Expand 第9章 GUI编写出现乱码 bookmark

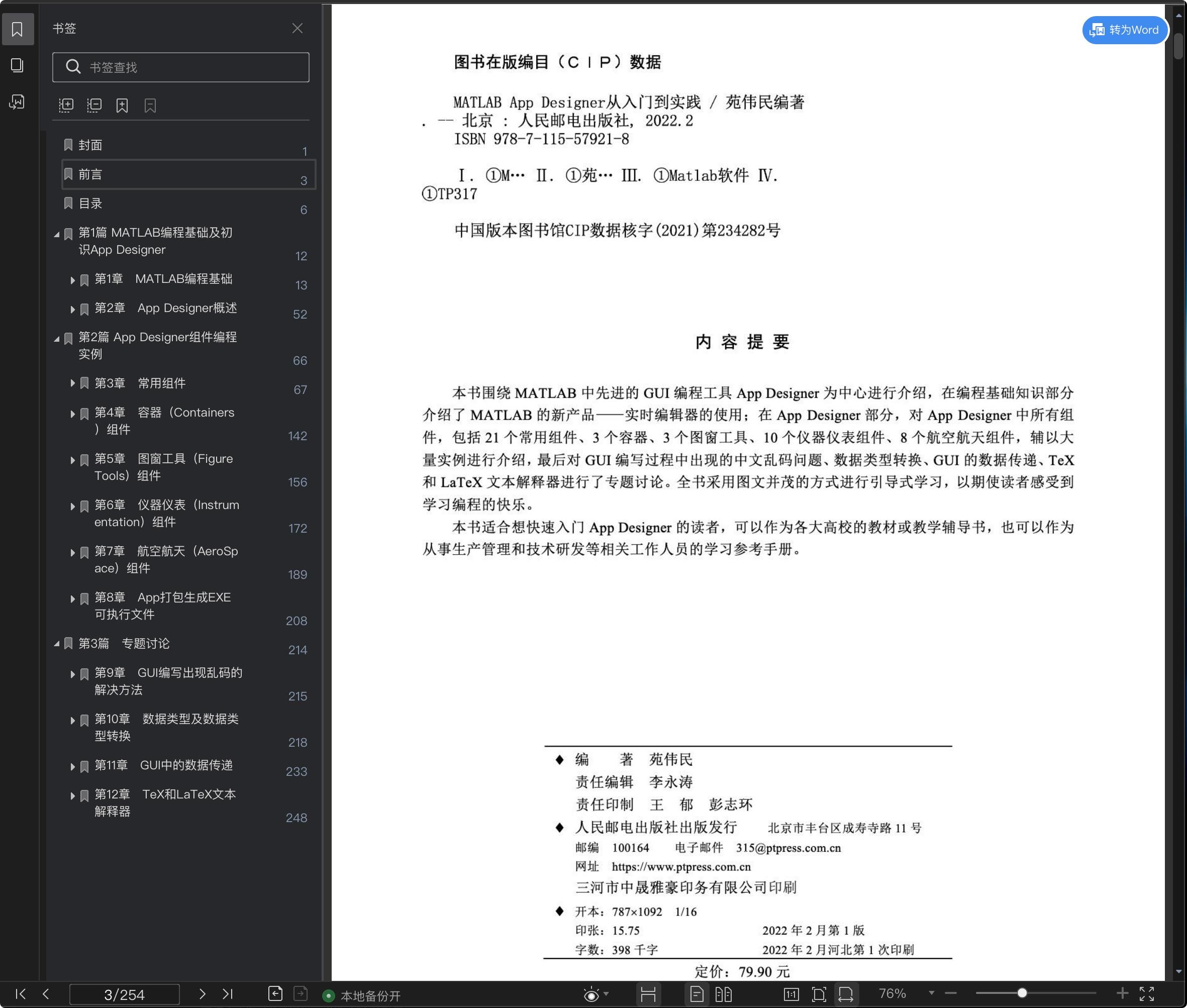[x=72, y=674]
